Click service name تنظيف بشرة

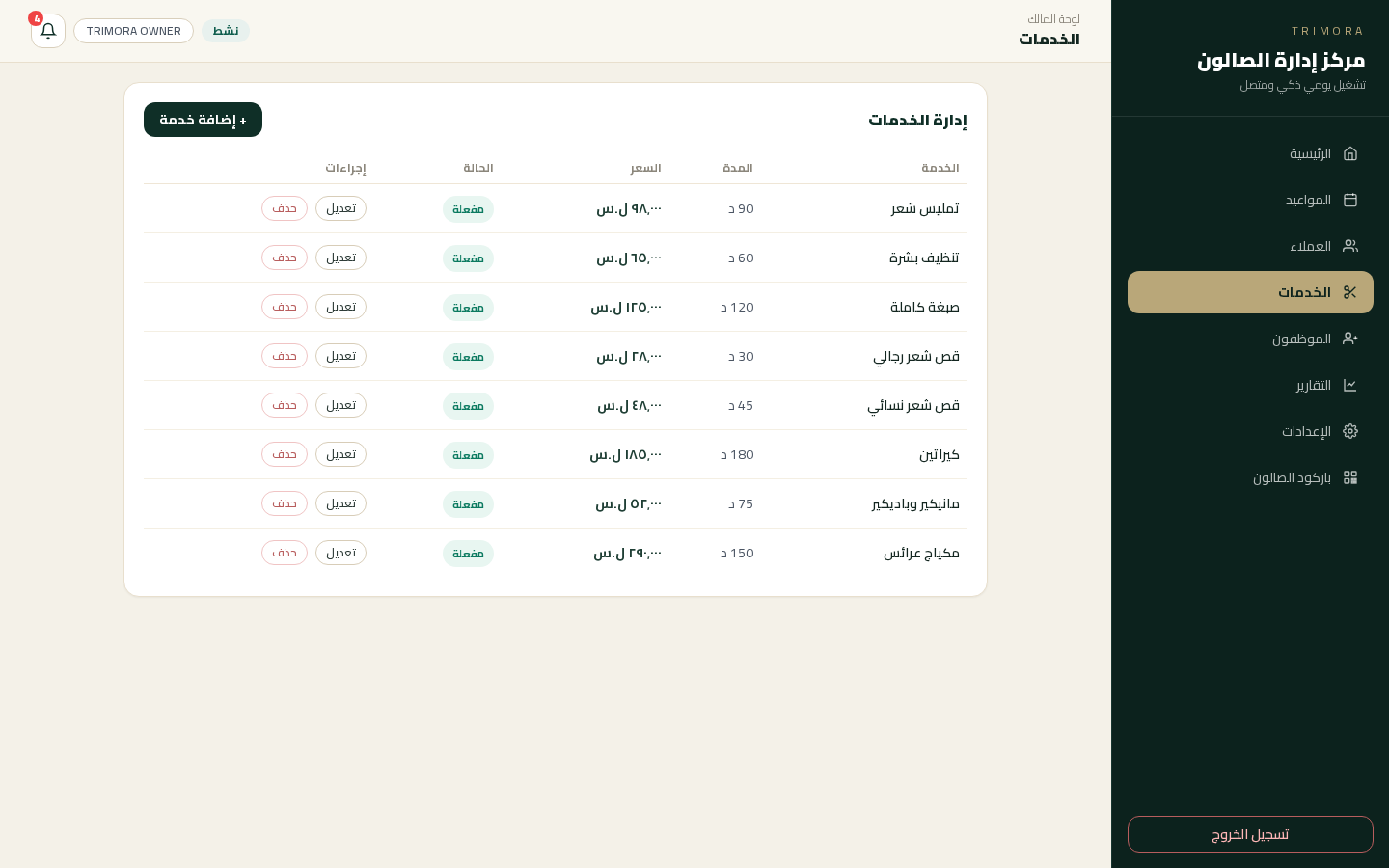pyautogui.click(x=924, y=258)
